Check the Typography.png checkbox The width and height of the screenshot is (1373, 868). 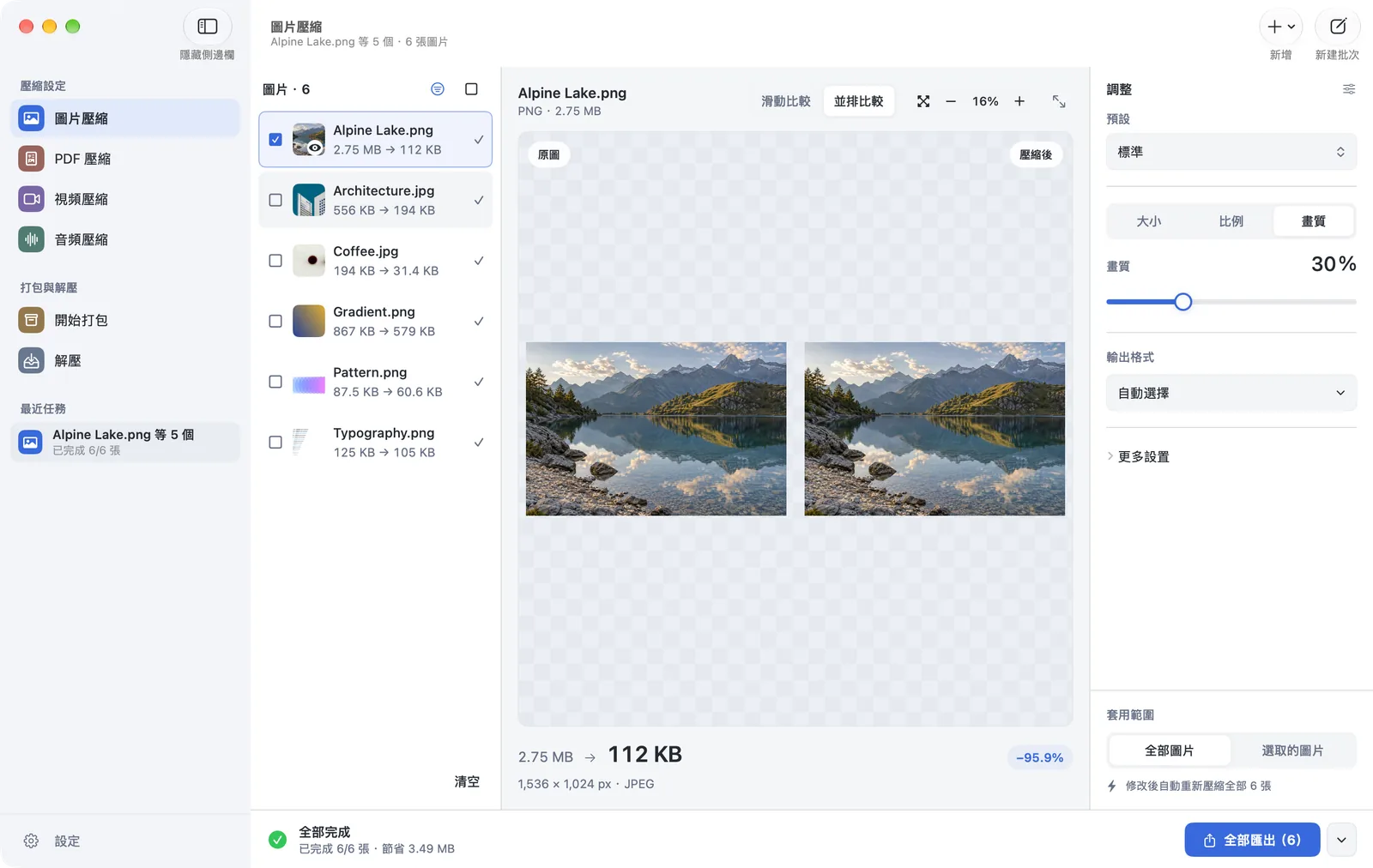click(275, 443)
